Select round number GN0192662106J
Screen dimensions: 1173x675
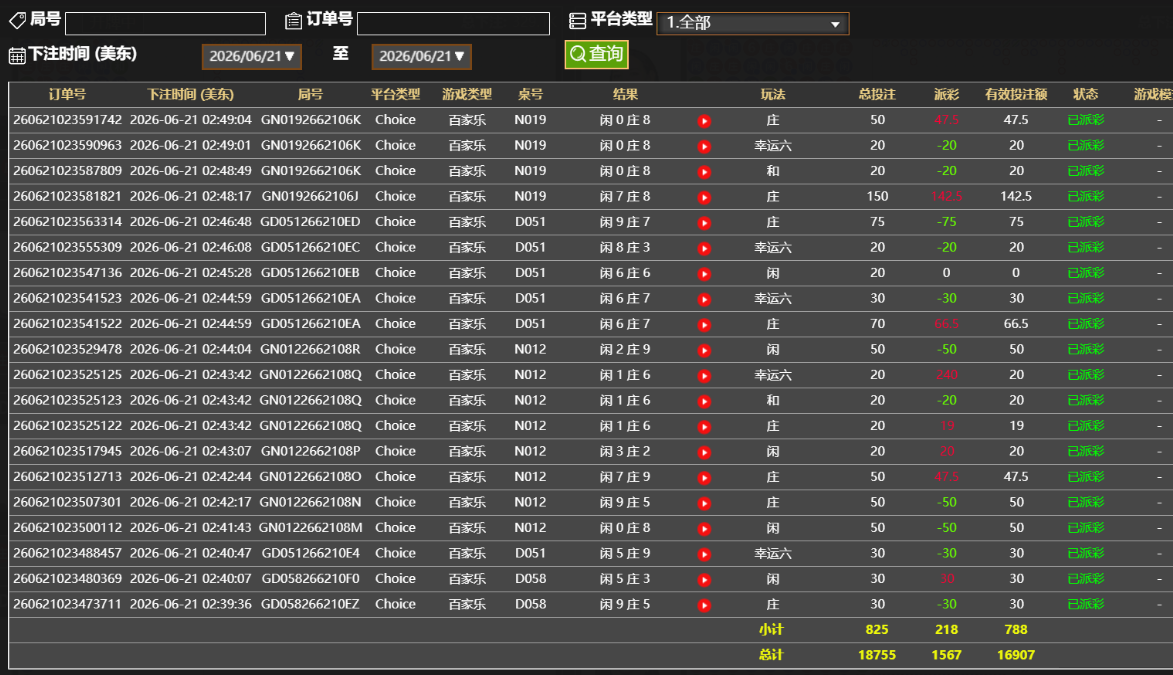point(310,196)
